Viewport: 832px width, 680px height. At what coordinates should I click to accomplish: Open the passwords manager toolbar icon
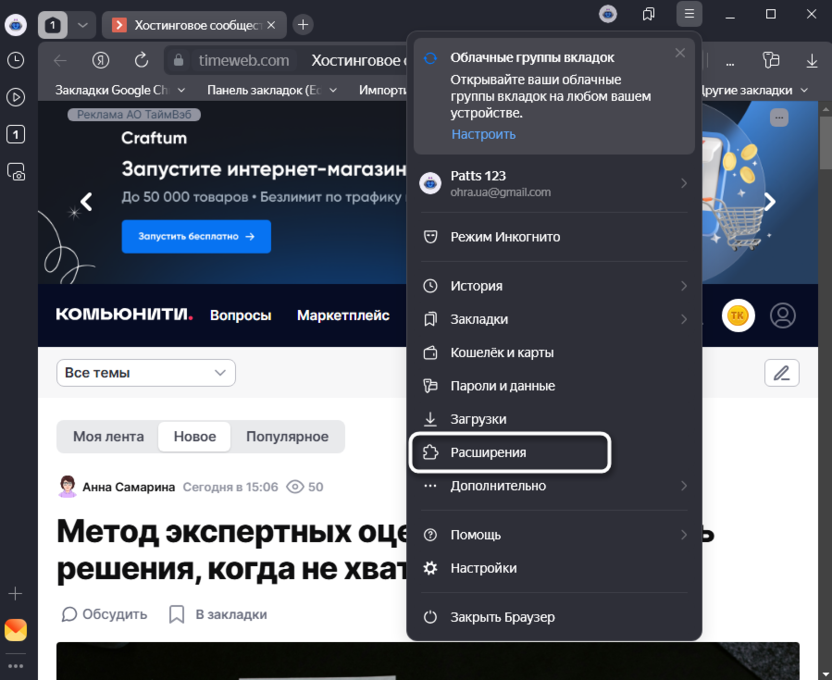pyautogui.click(x=770, y=60)
